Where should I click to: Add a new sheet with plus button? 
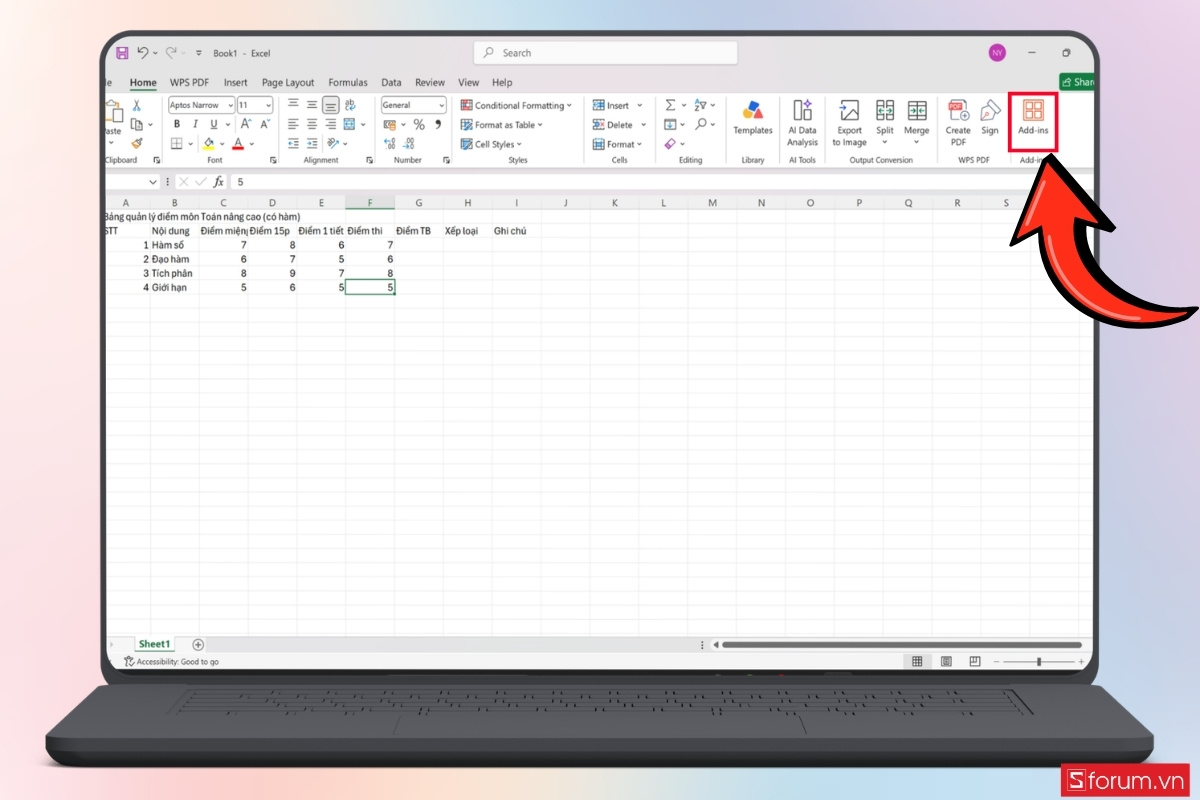click(198, 645)
